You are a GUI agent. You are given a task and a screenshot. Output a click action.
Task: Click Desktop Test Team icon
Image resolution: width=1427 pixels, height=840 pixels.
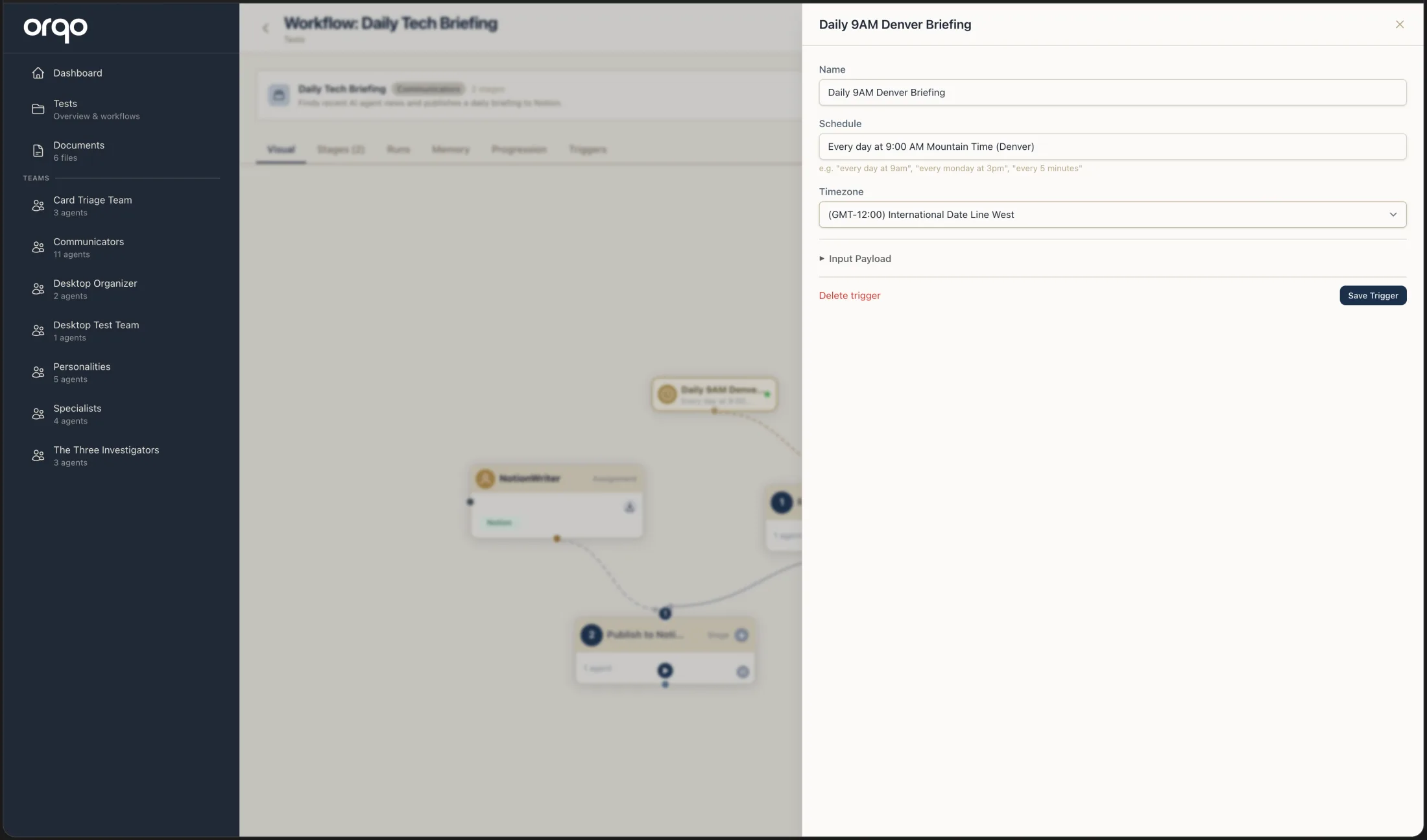[38, 330]
